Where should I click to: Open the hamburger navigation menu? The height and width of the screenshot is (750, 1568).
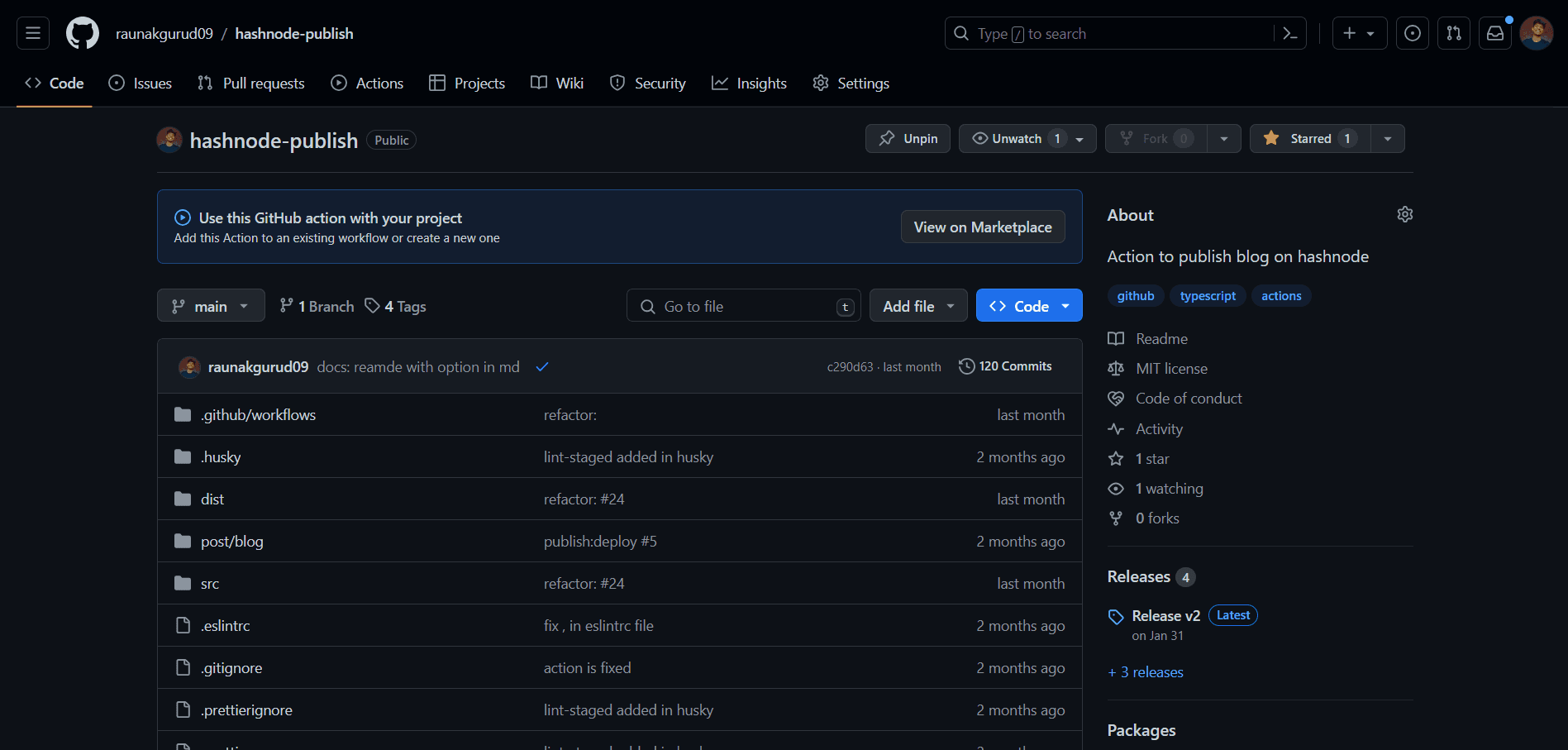(x=33, y=33)
